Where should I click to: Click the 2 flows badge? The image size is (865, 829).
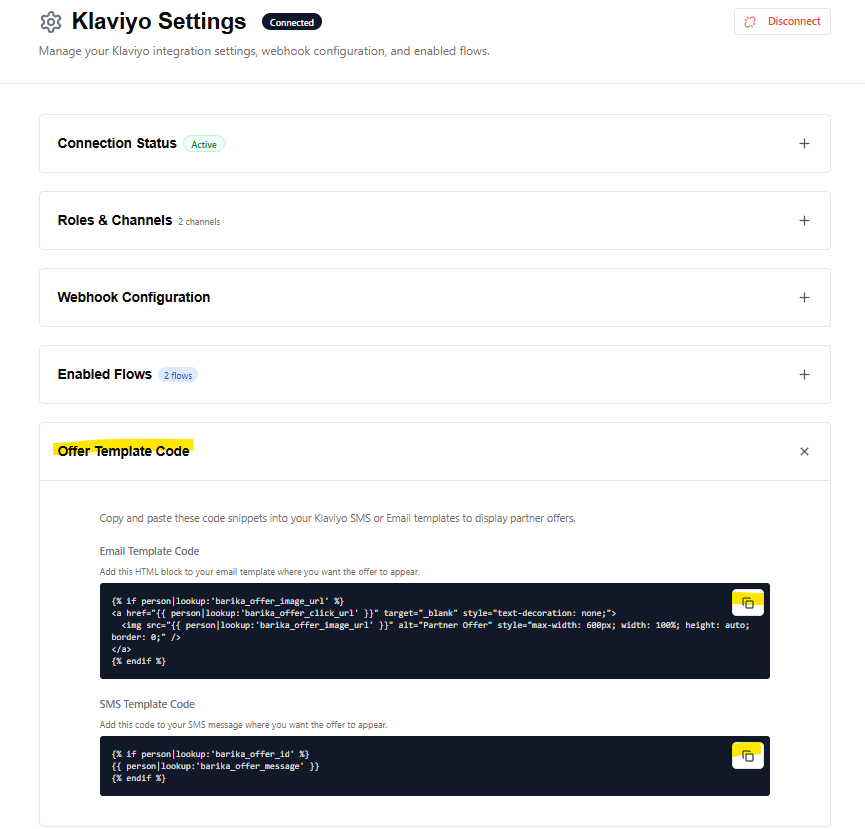pos(178,376)
